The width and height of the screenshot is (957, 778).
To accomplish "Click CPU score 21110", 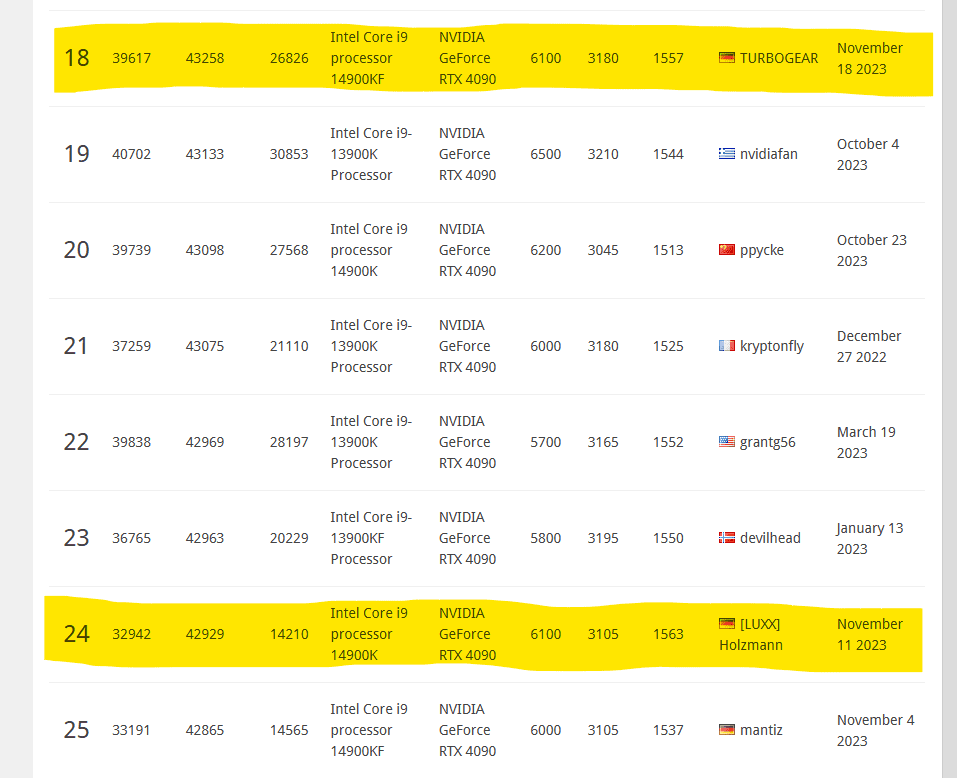I will pyautogui.click(x=289, y=346).
